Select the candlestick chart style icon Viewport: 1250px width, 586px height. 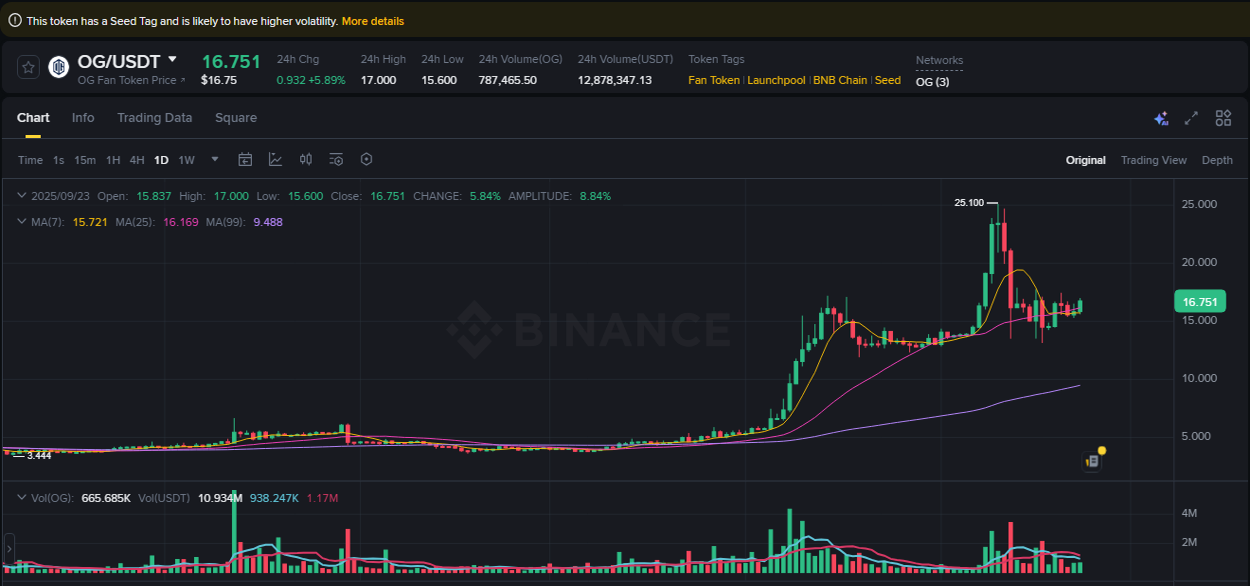[x=305, y=159]
